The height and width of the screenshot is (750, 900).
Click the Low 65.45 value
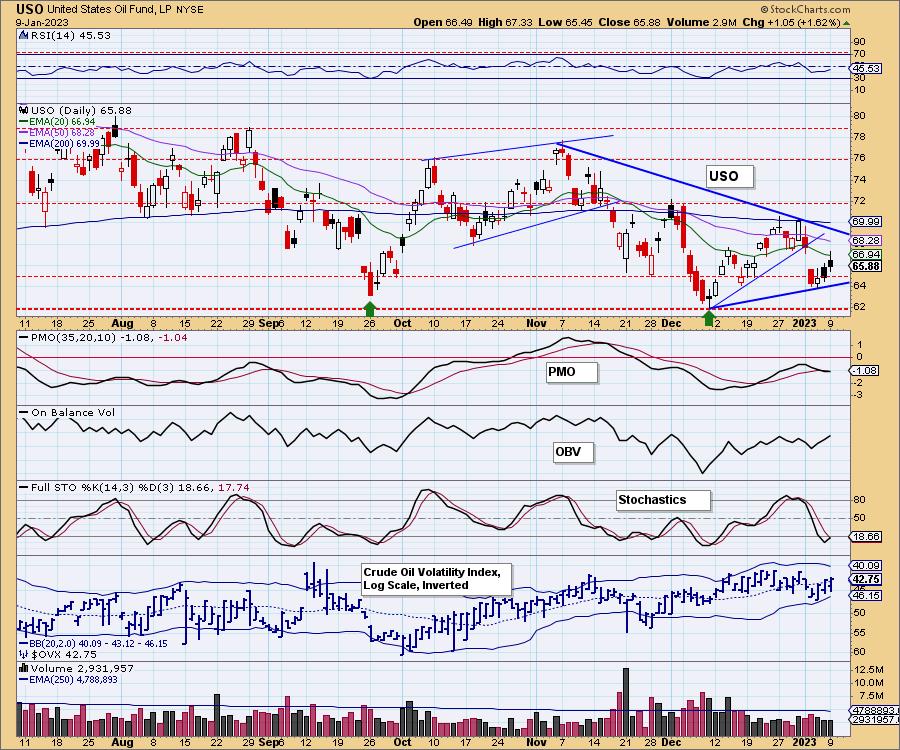(565, 22)
